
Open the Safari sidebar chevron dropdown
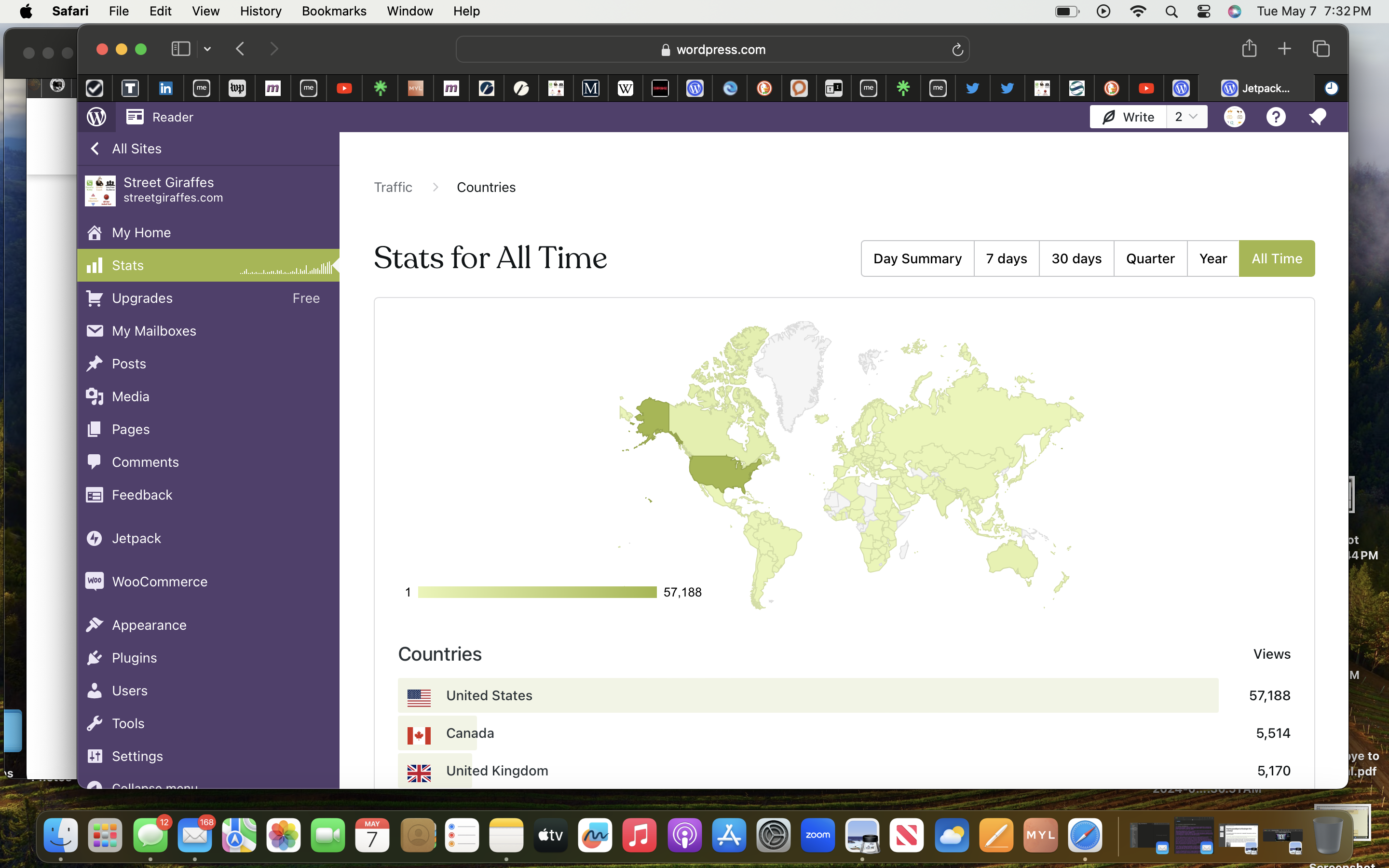coord(207,49)
